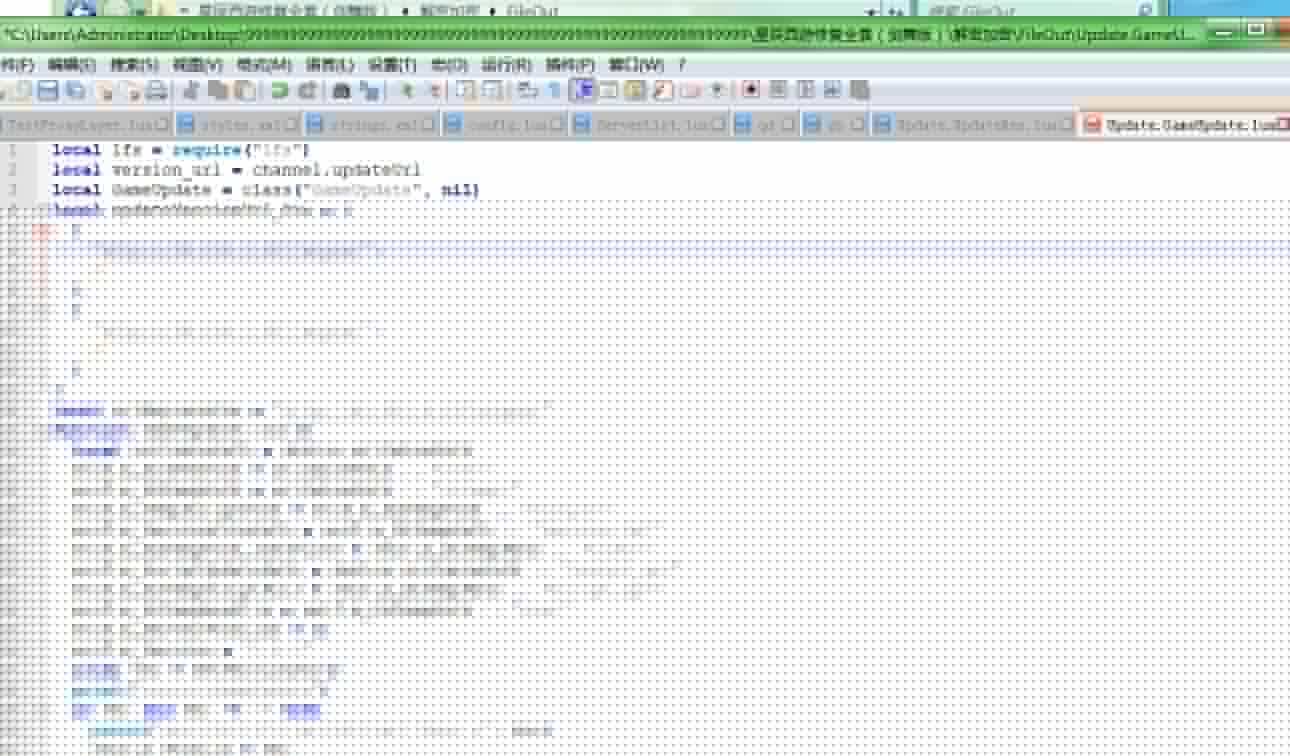Open the 编辑(E) Edit menu

coord(71,64)
